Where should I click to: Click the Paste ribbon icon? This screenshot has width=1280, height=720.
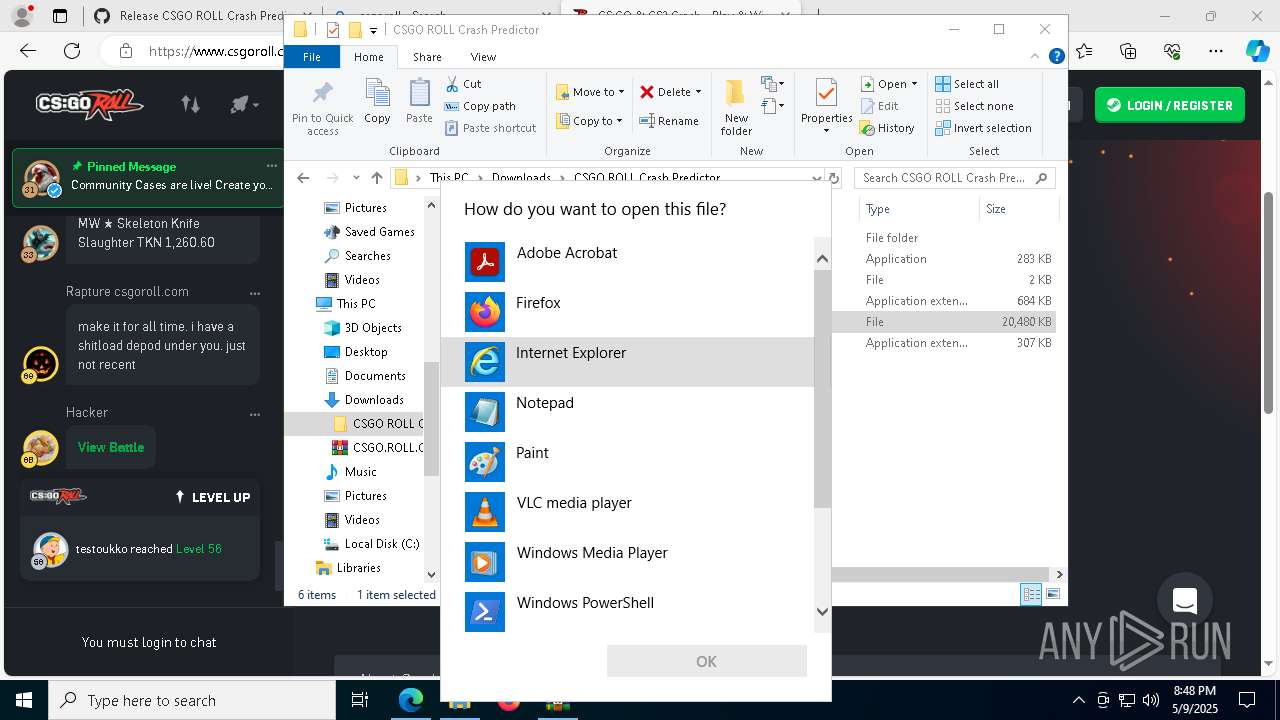(x=419, y=102)
